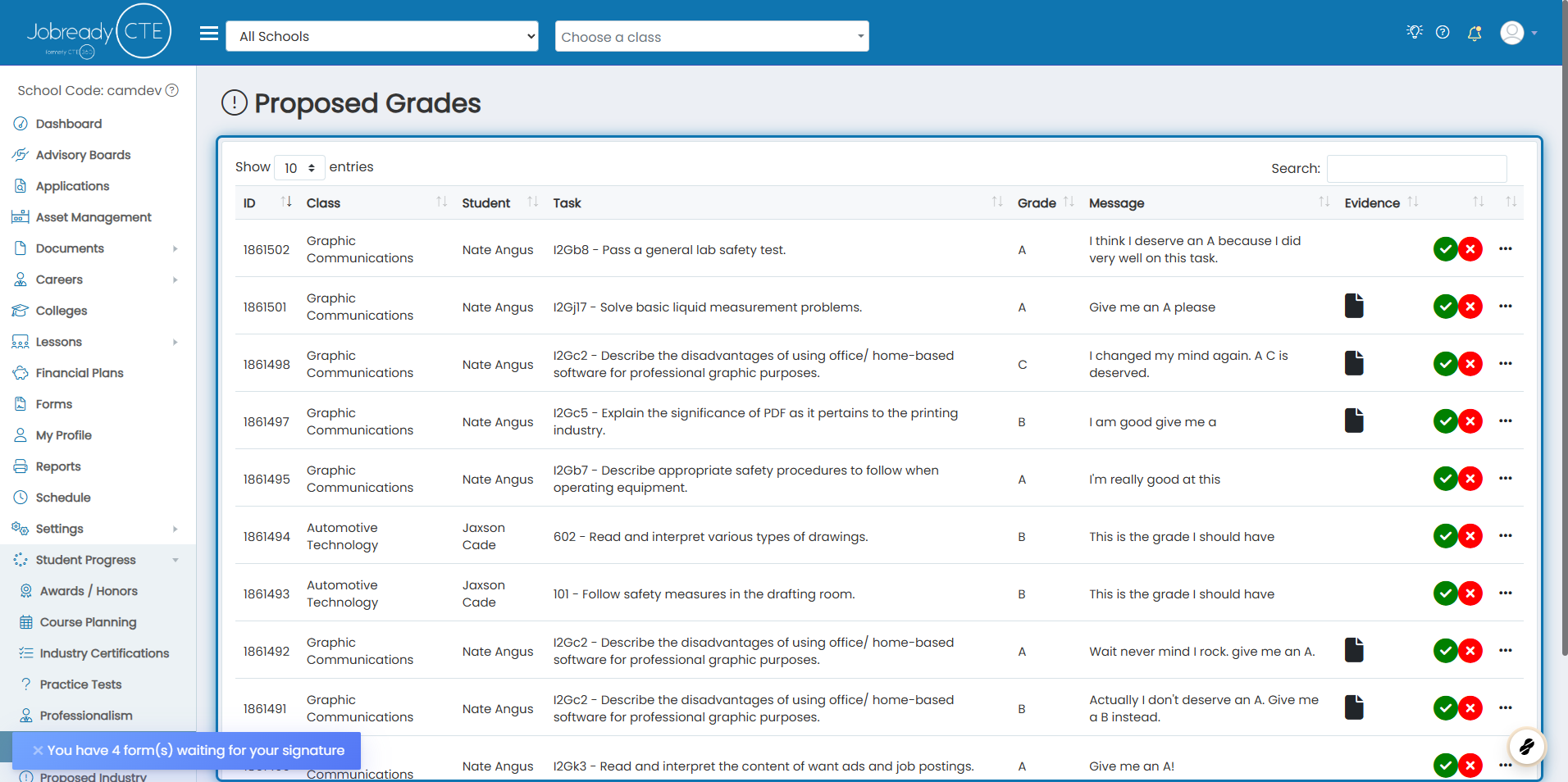Open evidence file for grade 1861501
1568x782 pixels.
pos(1354,306)
